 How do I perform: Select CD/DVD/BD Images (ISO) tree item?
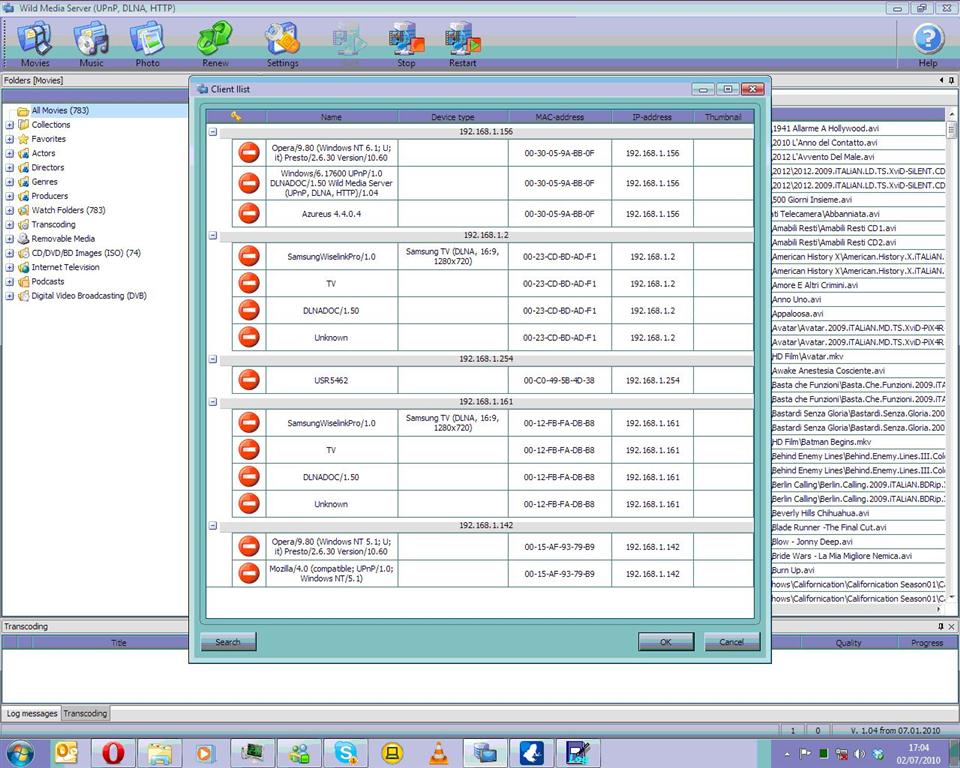coord(86,253)
